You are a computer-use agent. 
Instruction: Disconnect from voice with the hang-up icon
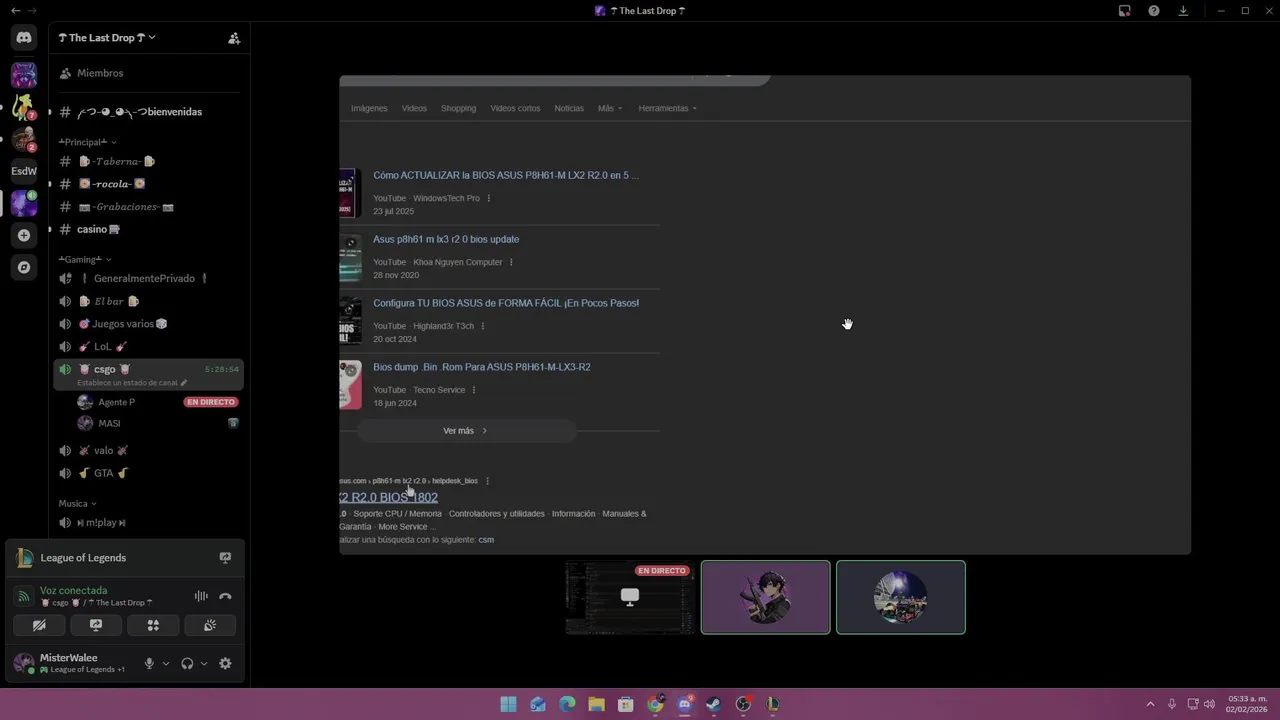pos(225,596)
